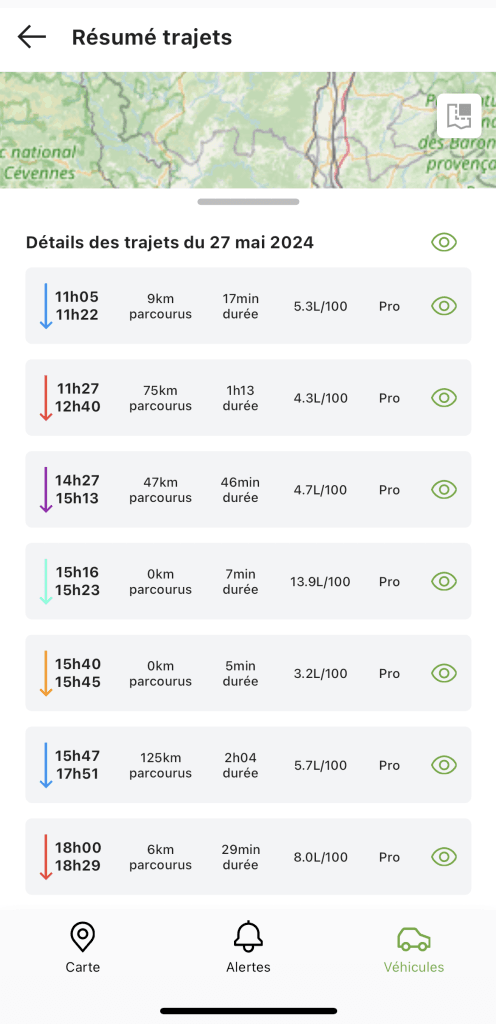
Task: Toggle eye icon for the 15h40 trip
Action: [444, 673]
